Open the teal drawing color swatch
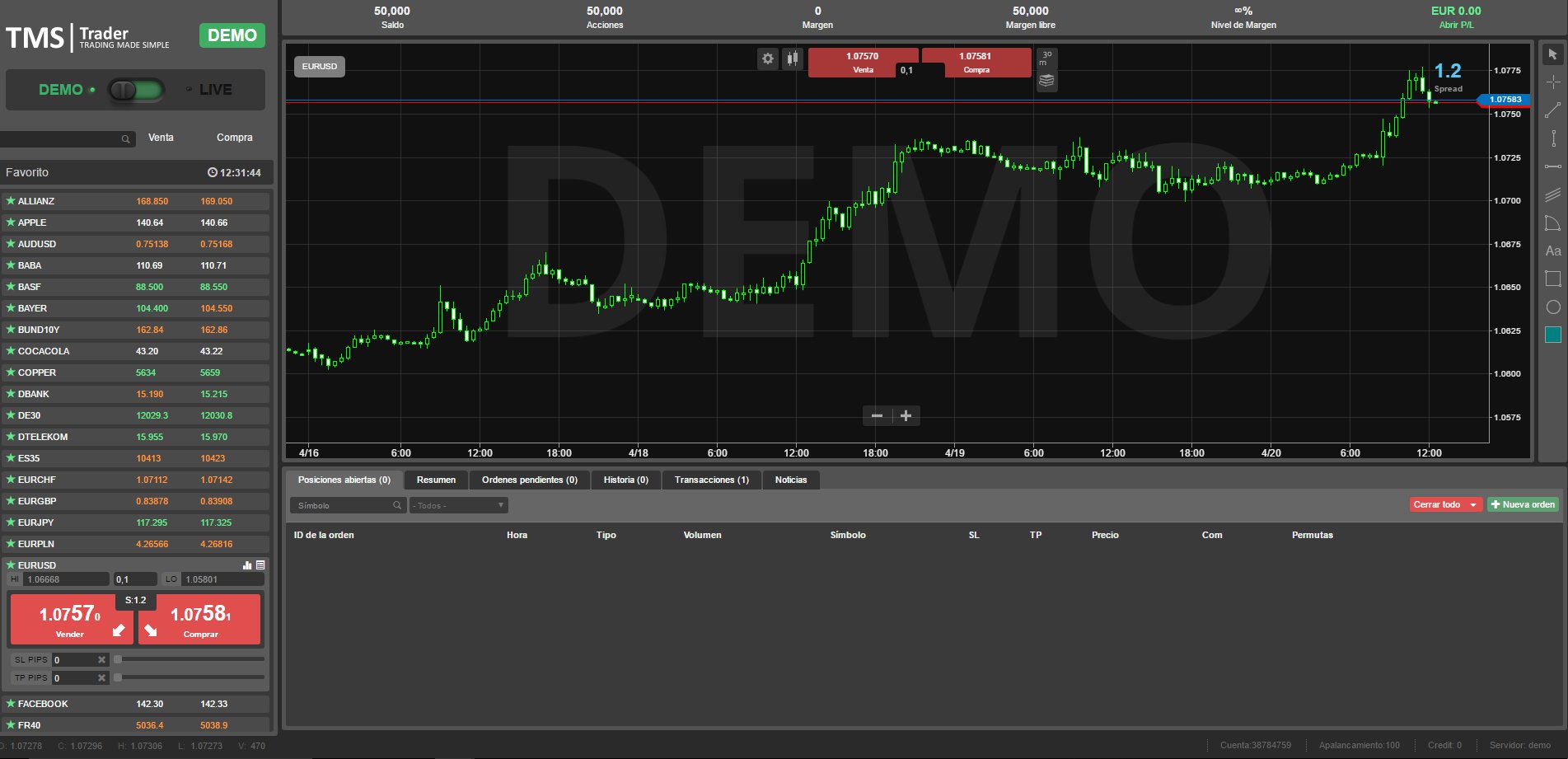 [x=1552, y=335]
